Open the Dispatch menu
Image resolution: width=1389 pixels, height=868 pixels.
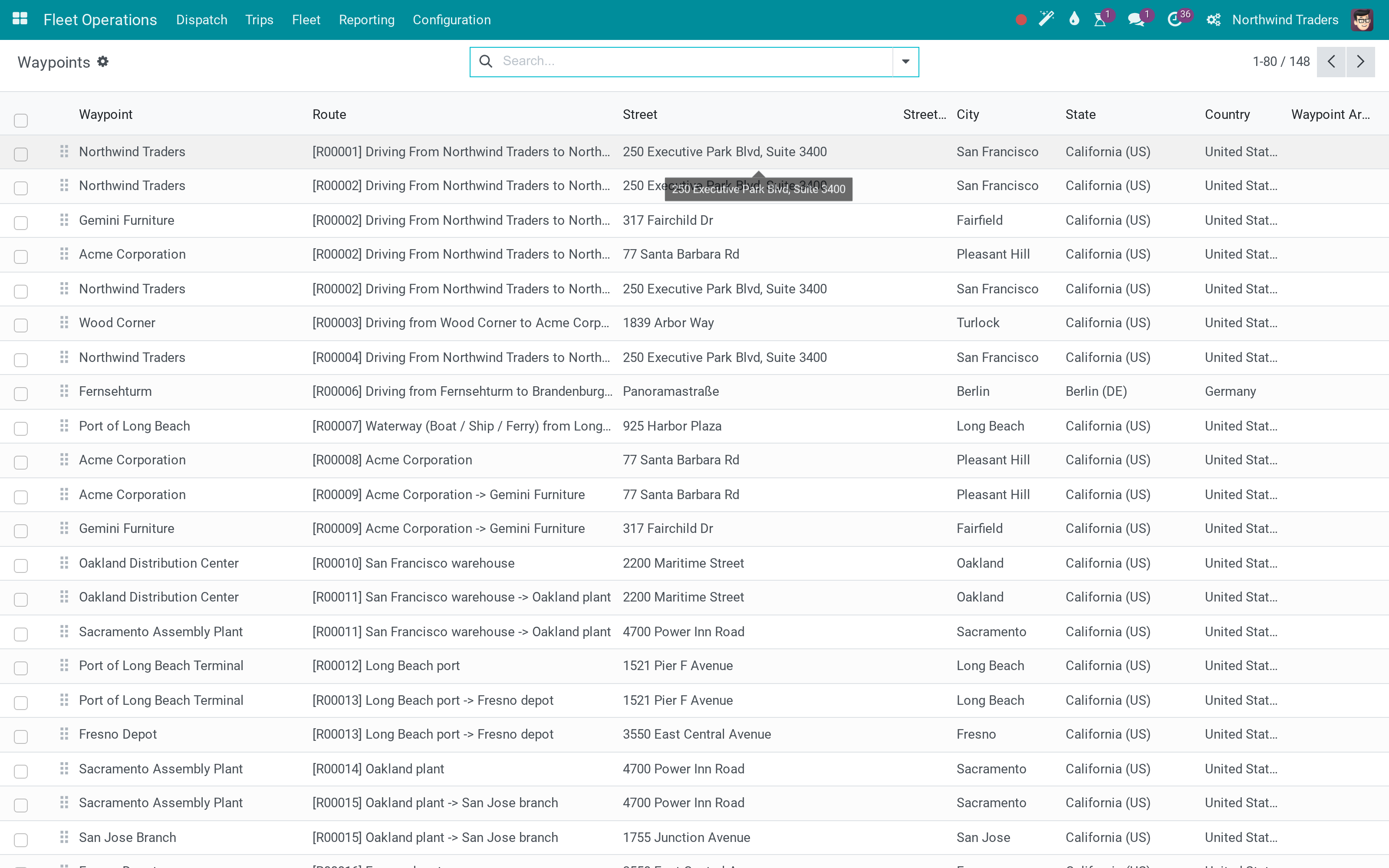(x=201, y=20)
